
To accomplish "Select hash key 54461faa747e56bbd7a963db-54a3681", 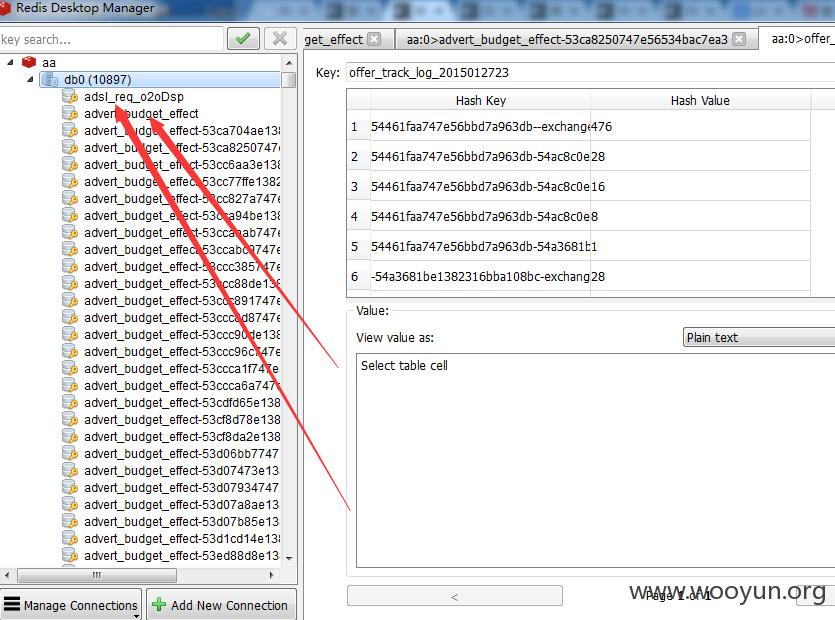I will tap(480, 246).
